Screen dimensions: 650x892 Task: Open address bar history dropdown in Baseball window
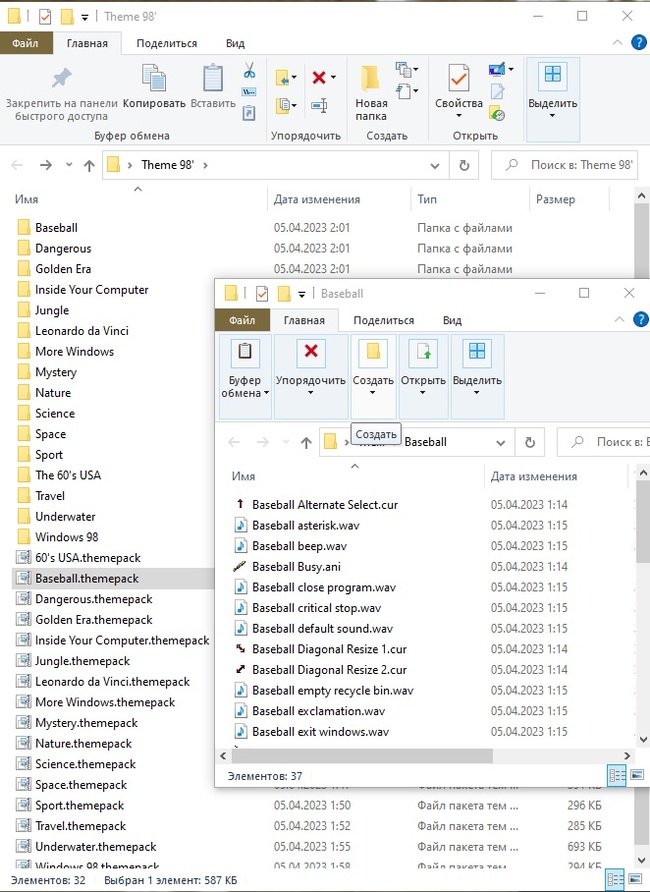point(502,442)
